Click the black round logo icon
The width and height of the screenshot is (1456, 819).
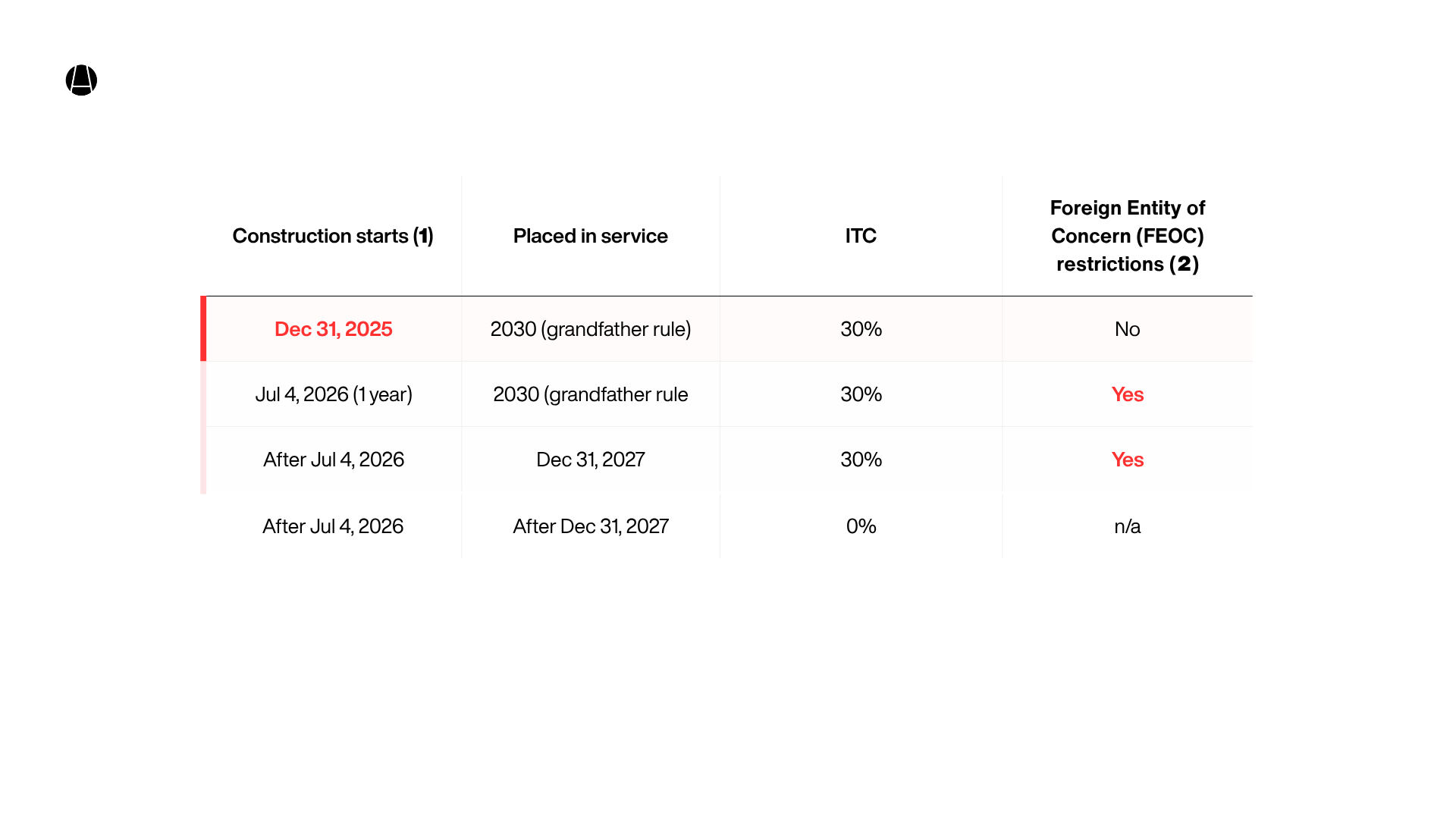(81, 80)
